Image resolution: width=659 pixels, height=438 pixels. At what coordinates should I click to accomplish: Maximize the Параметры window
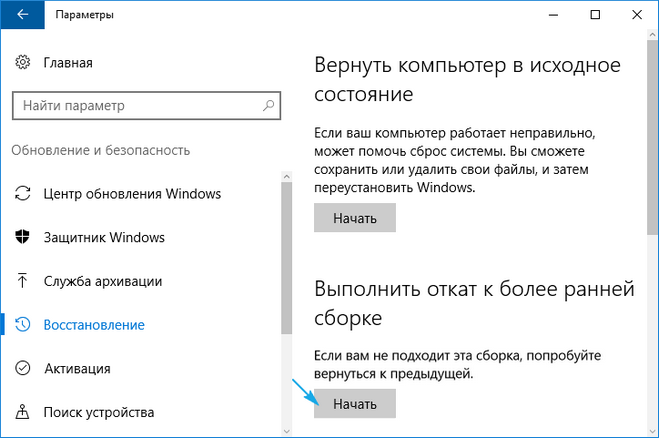[595, 15]
